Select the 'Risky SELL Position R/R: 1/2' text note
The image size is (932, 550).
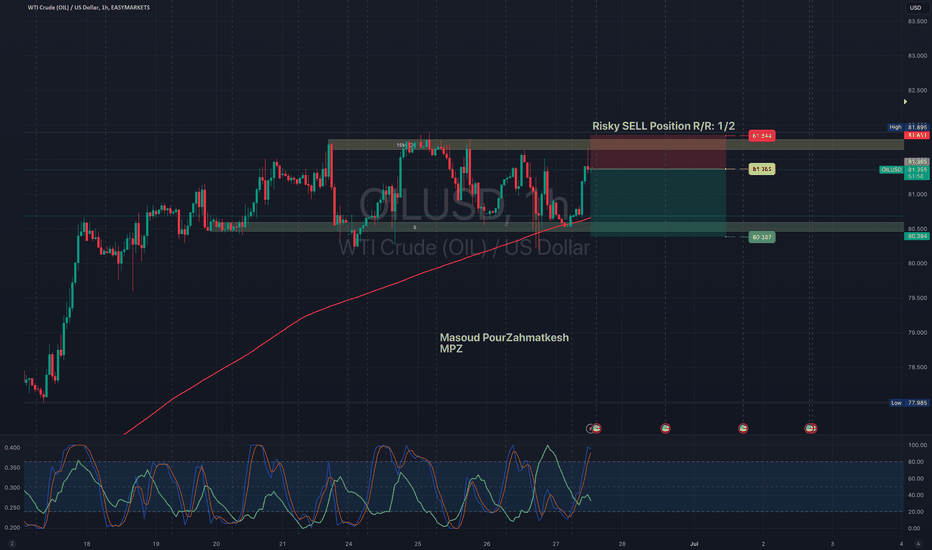tap(663, 126)
